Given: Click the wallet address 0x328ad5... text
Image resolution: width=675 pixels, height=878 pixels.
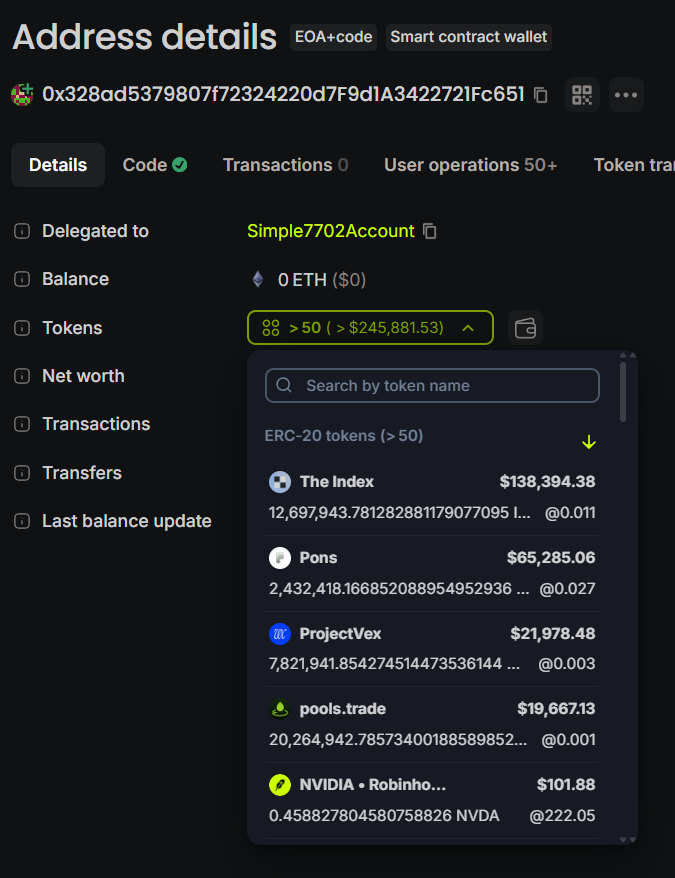Looking at the screenshot, I should tap(283, 94).
